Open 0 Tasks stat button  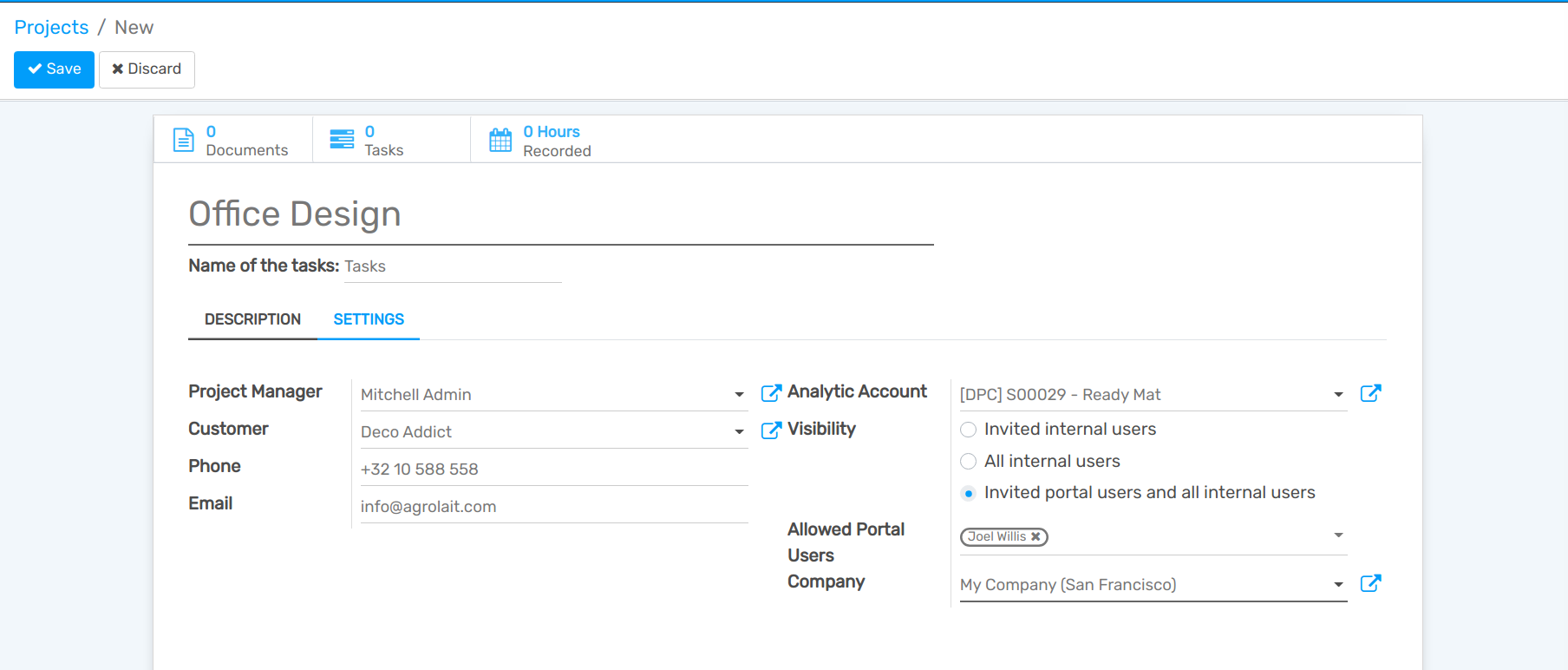(391, 140)
